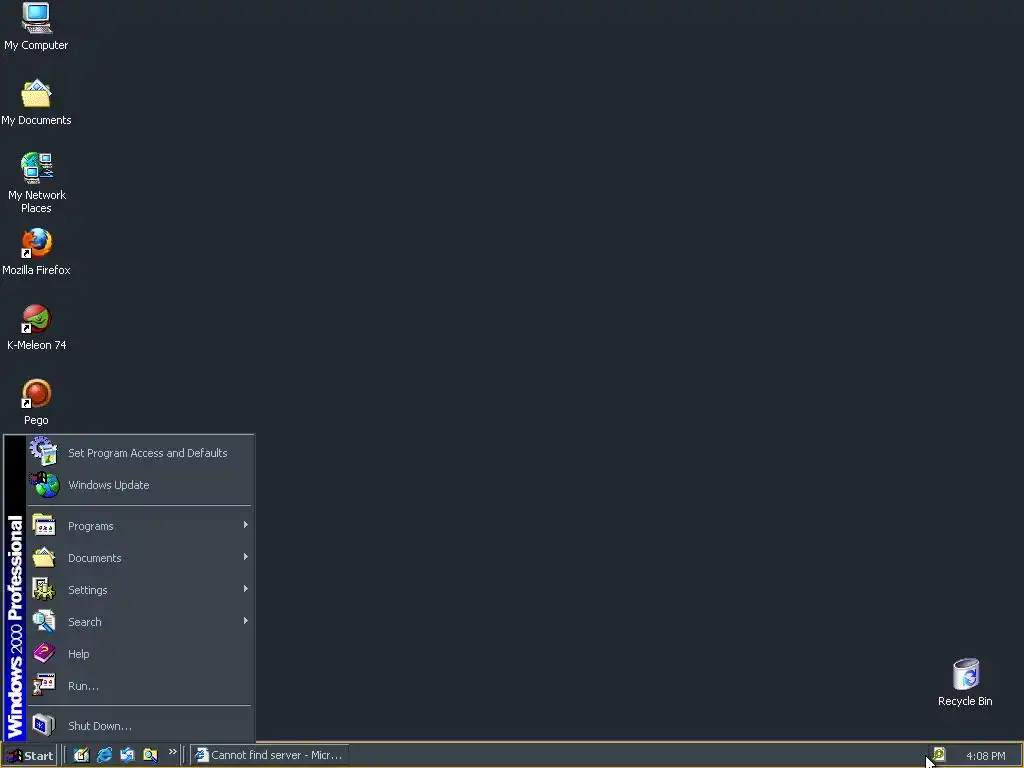1024x768 pixels.
Task: Expand the Programs submenu
Action: (x=139, y=526)
